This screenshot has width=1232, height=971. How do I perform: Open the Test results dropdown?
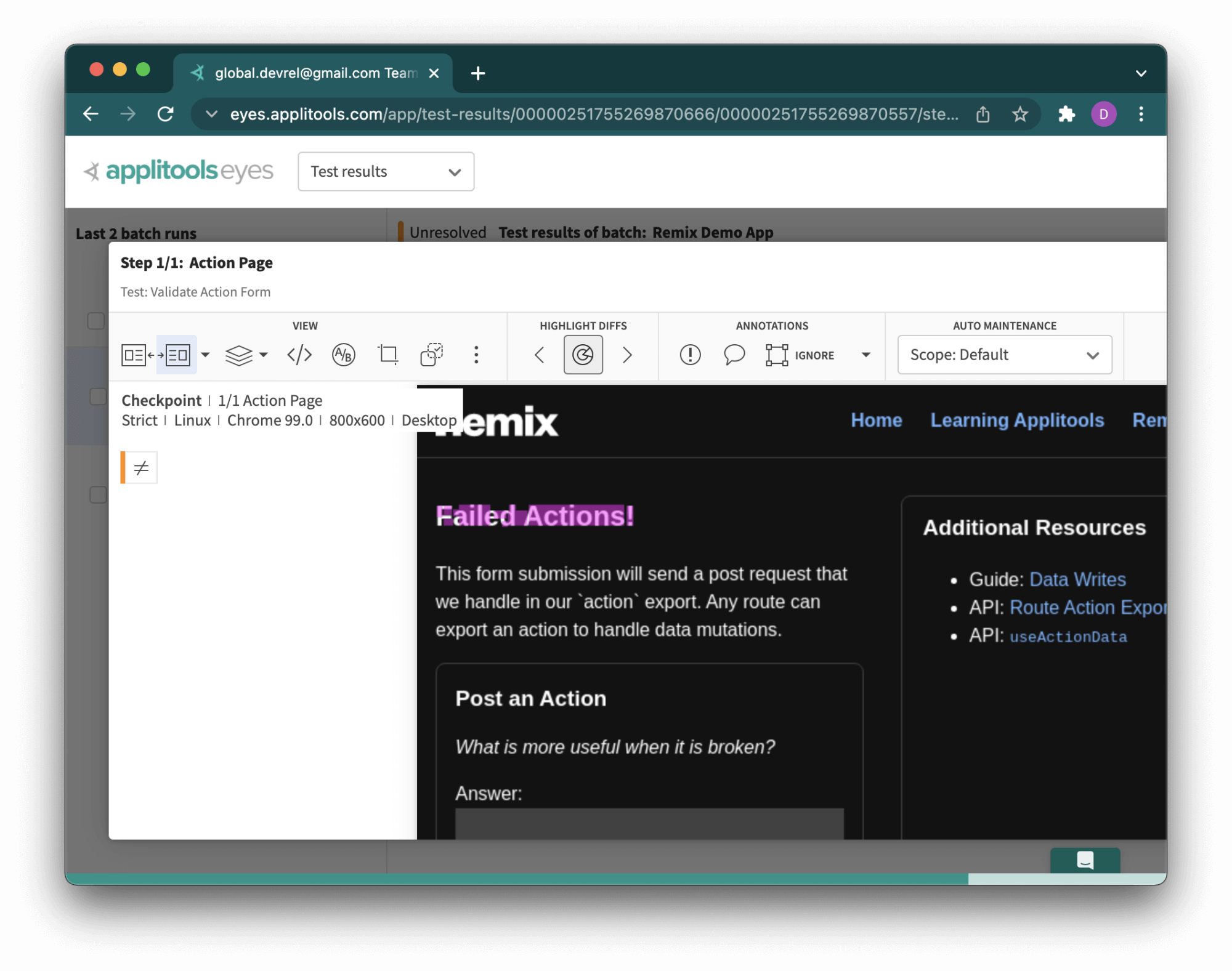pos(386,172)
